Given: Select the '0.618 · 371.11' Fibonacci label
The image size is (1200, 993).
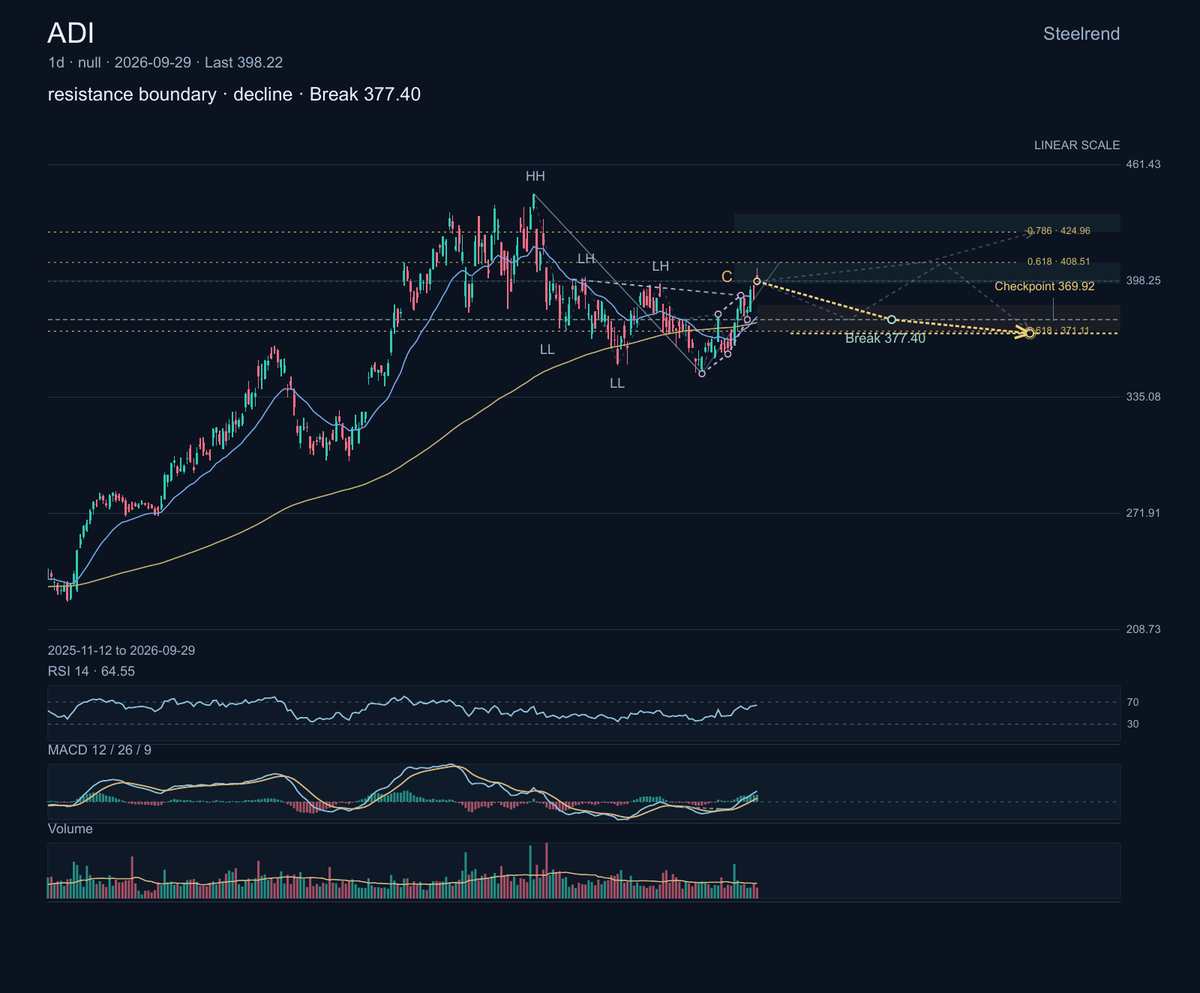Looking at the screenshot, I should coord(1059,330).
